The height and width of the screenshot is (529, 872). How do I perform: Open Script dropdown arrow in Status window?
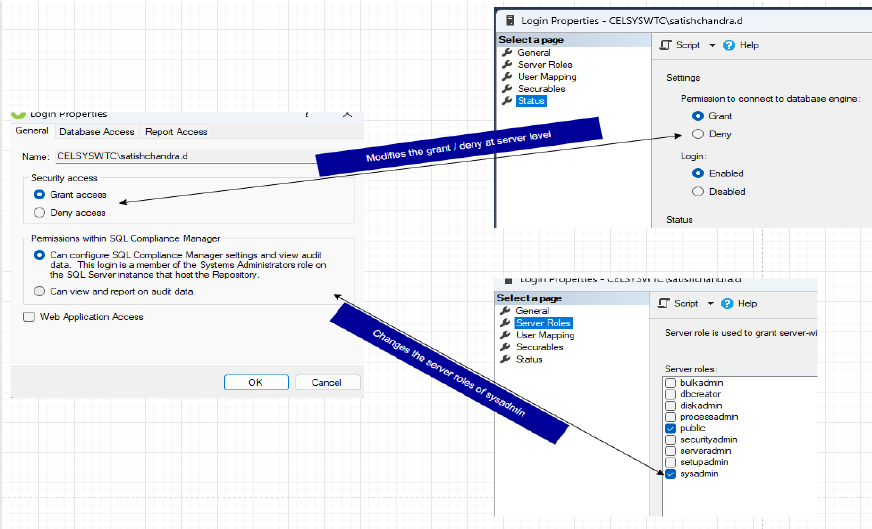712,46
